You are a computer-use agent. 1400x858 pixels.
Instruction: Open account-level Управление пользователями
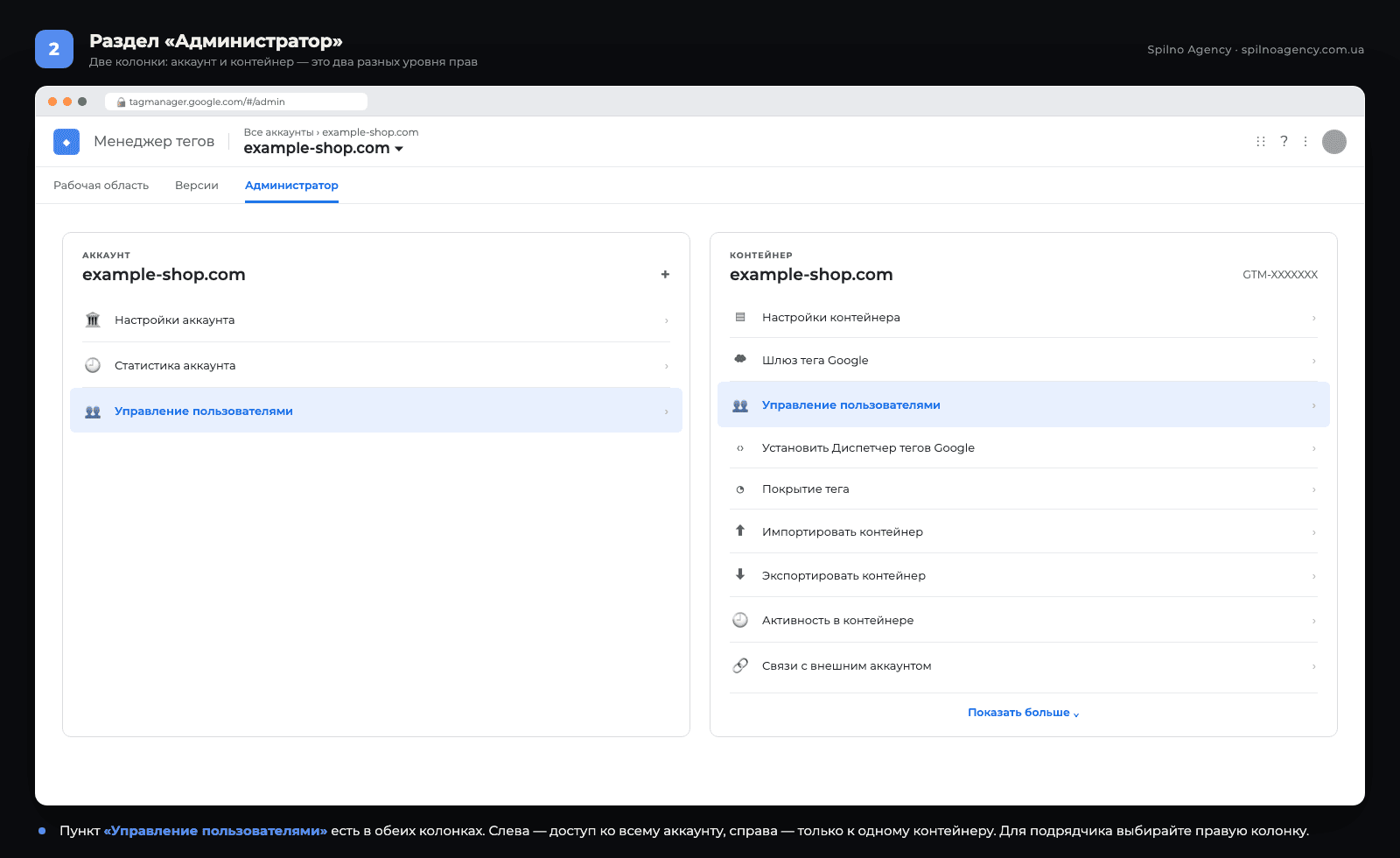coord(376,411)
